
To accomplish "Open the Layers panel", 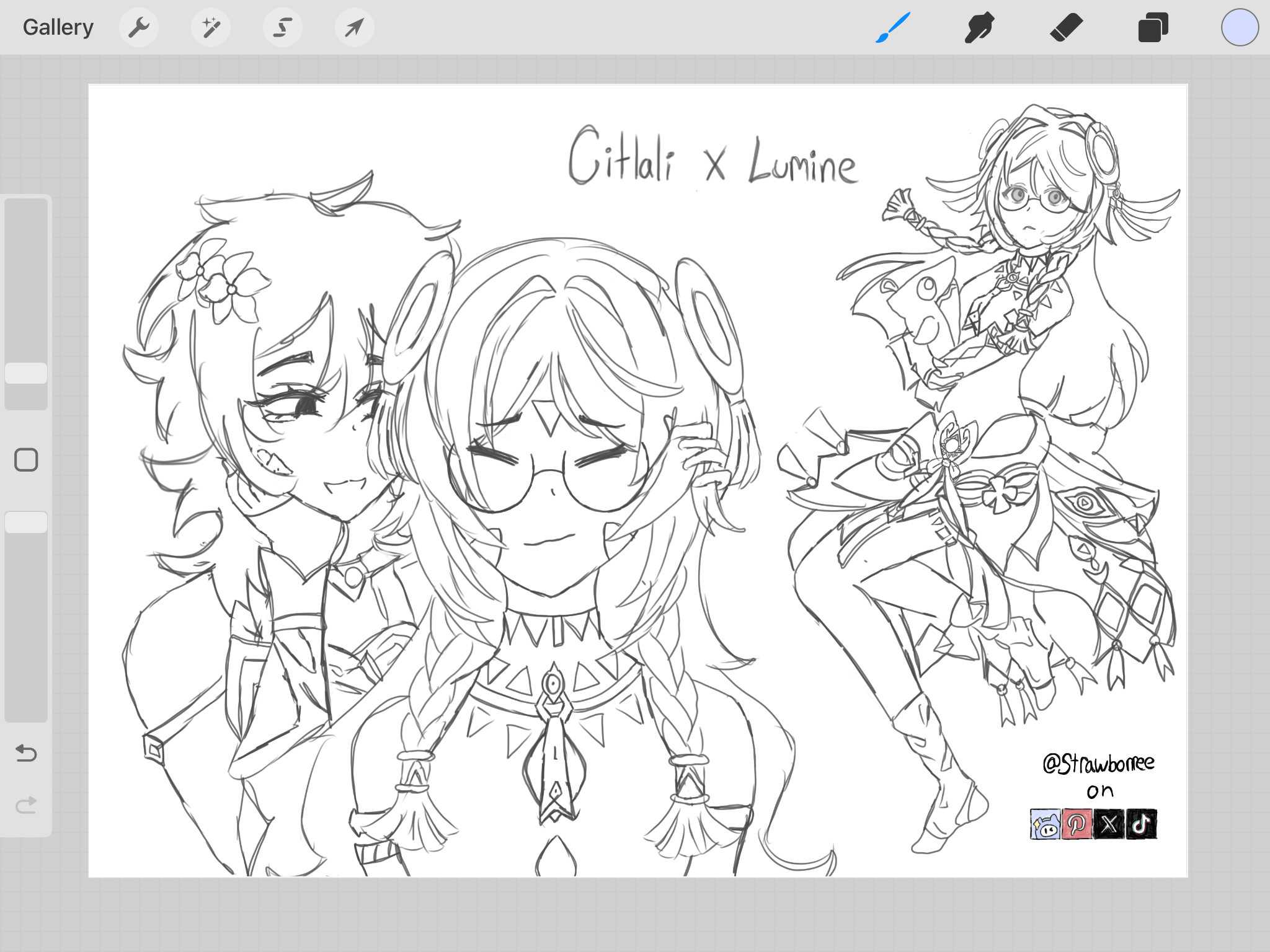I will (x=1153, y=27).
